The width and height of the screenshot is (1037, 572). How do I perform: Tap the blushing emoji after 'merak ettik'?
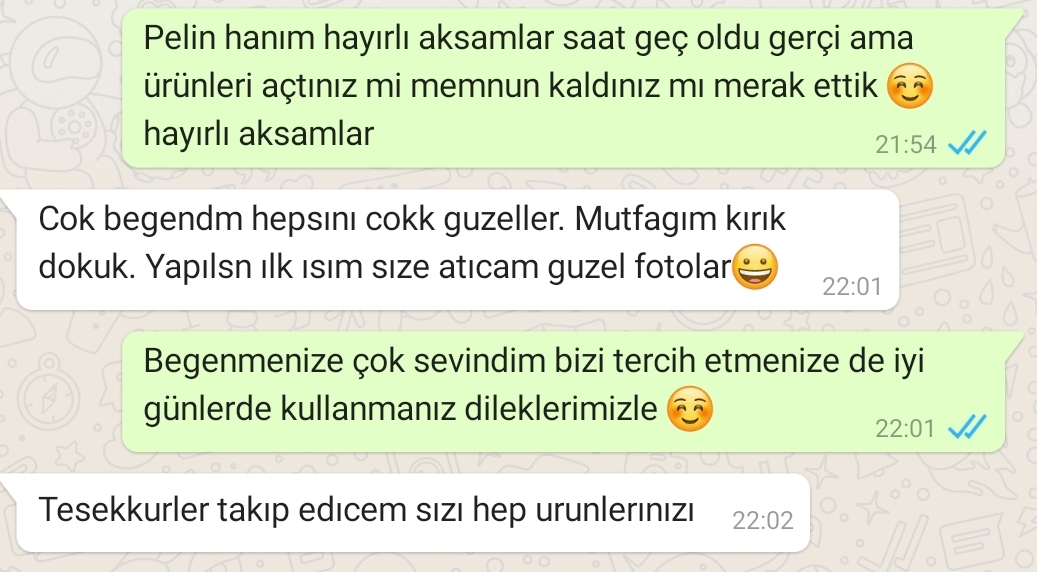click(909, 86)
